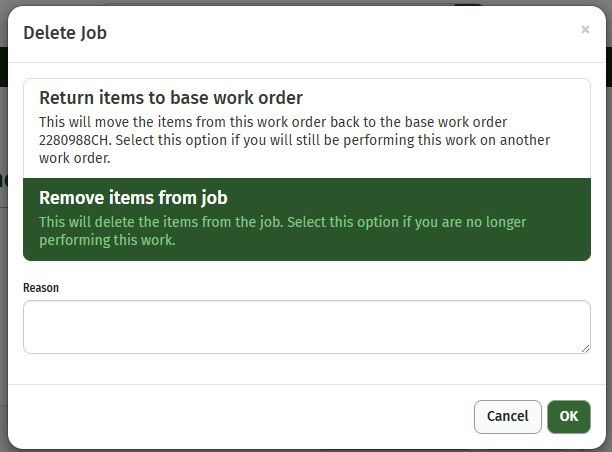Click the "Reason" field label

tap(41, 288)
